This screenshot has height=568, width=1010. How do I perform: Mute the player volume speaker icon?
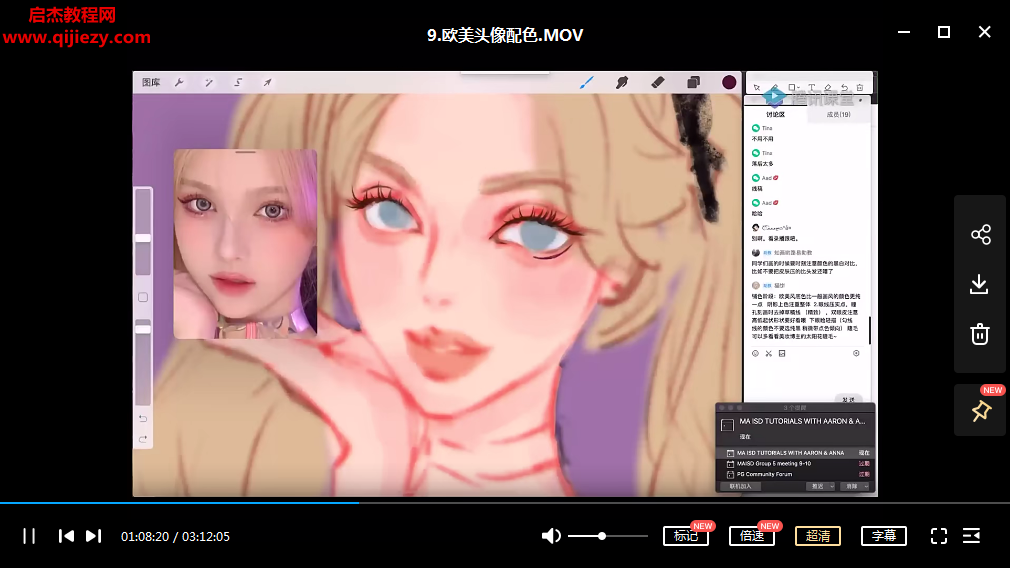pos(551,536)
